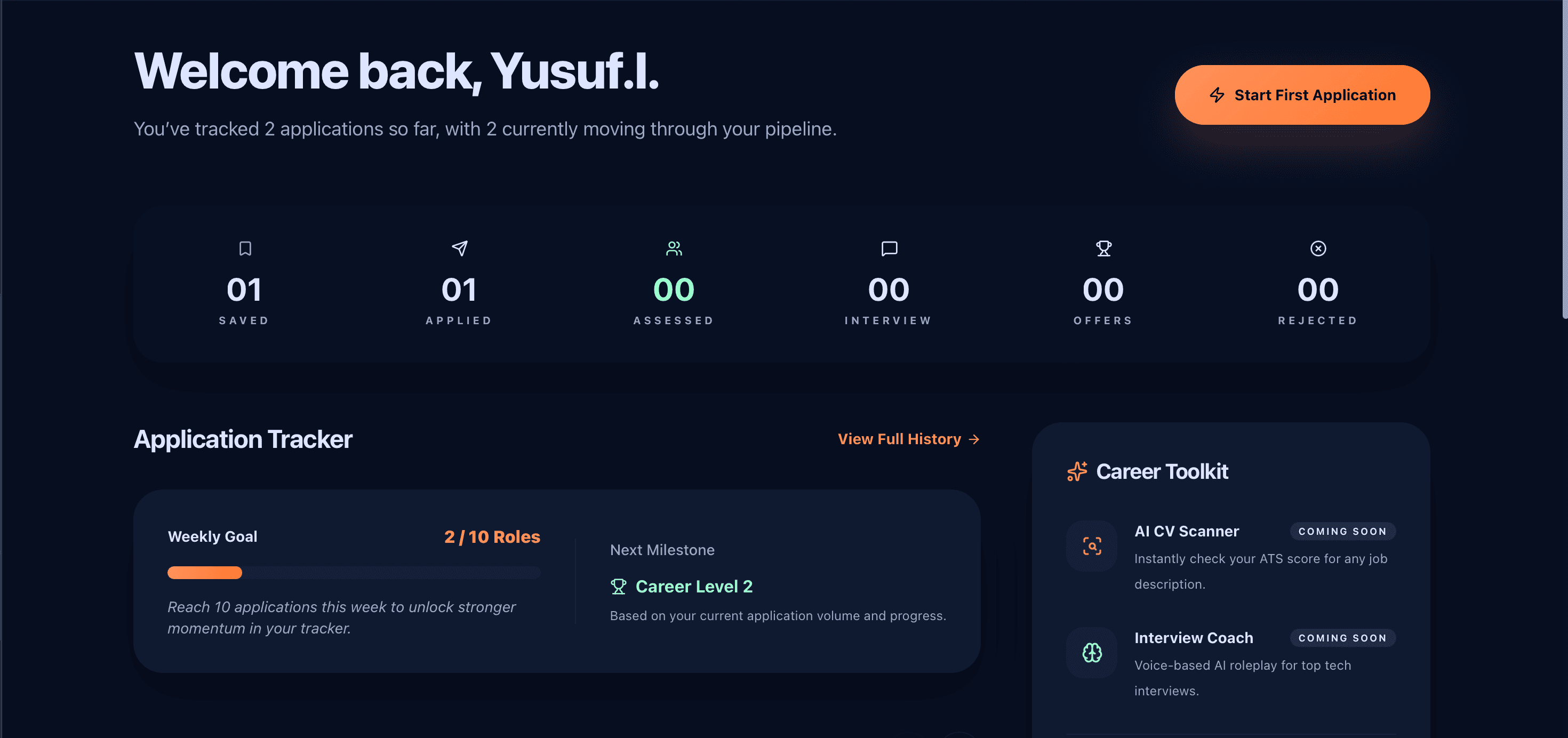1568x738 pixels.
Task: Open the AI CV Scanner scan icon
Action: coord(1093,547)
